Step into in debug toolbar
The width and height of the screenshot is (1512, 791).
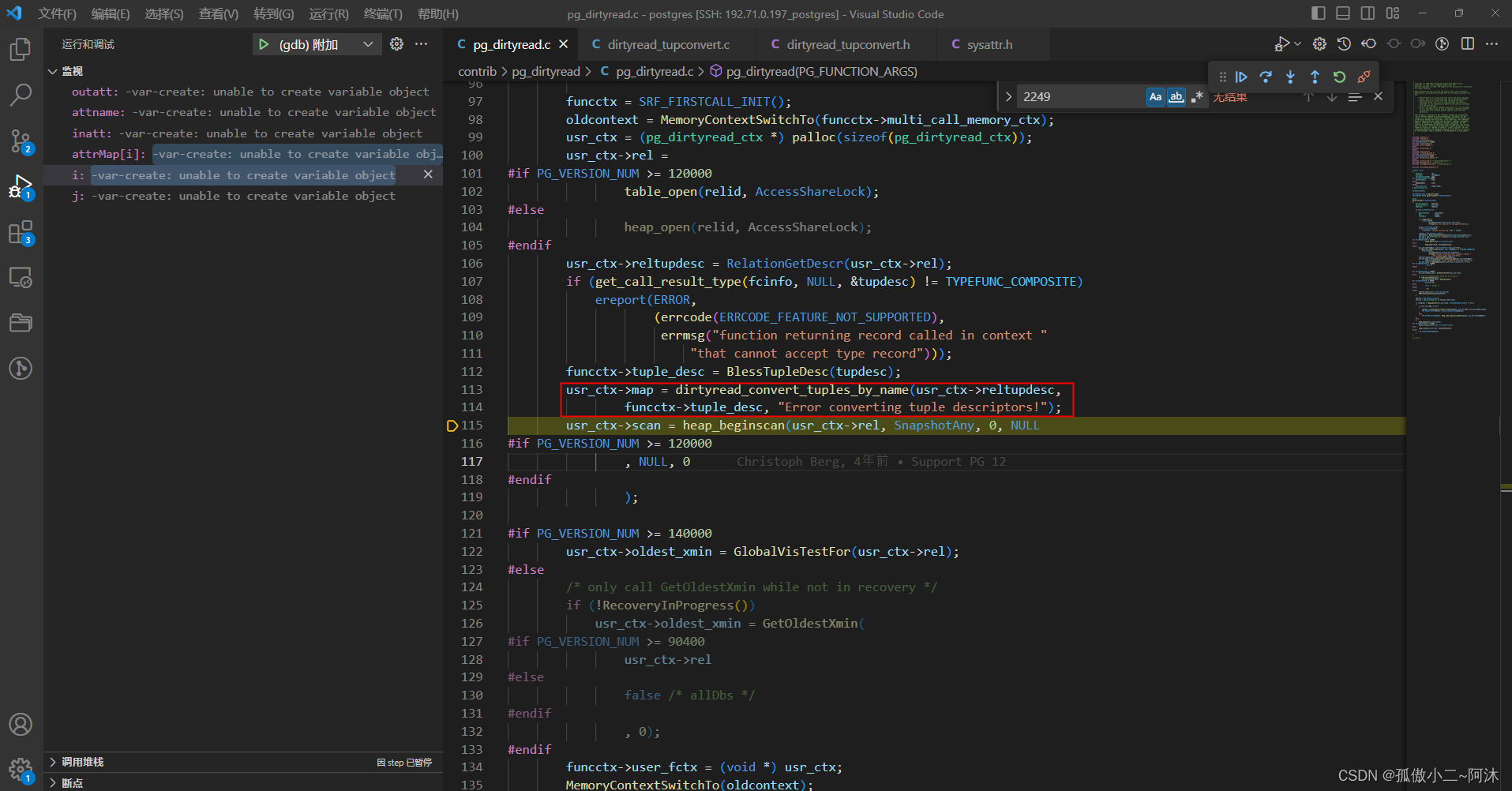tap(1290, 77)
